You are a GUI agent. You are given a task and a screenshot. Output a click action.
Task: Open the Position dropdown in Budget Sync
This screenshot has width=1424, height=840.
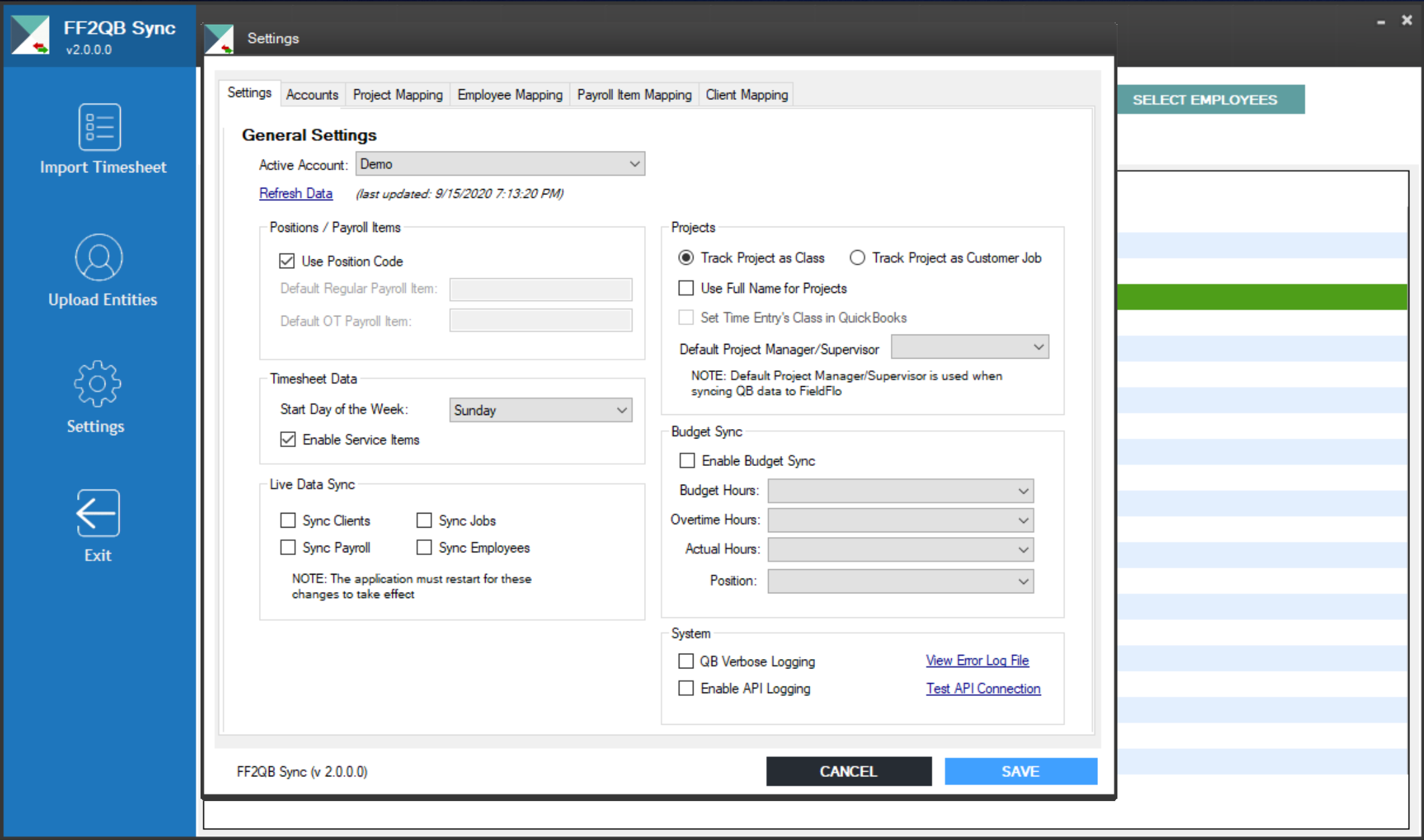coord(900,581)
